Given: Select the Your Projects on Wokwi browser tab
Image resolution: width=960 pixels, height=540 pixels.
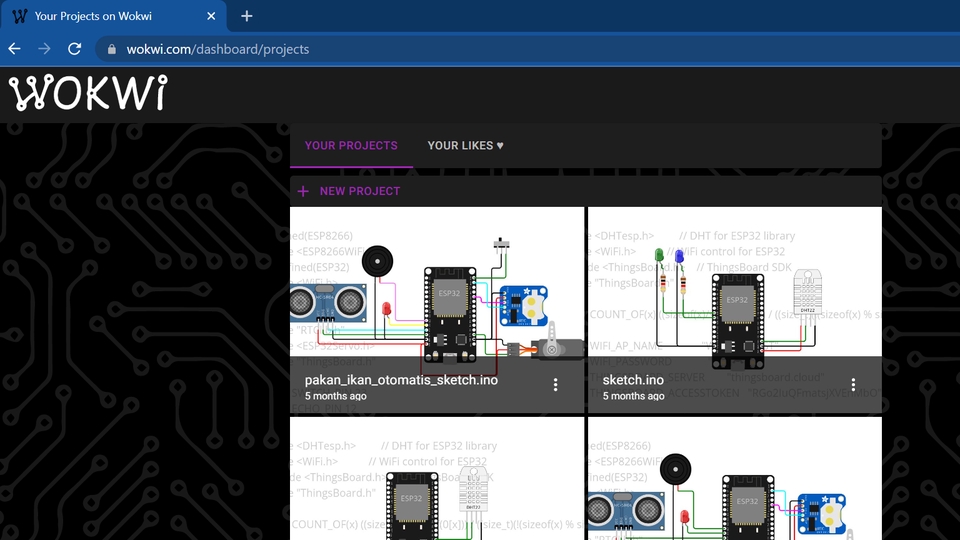Looking at the screenshot, I should (113, 16).
